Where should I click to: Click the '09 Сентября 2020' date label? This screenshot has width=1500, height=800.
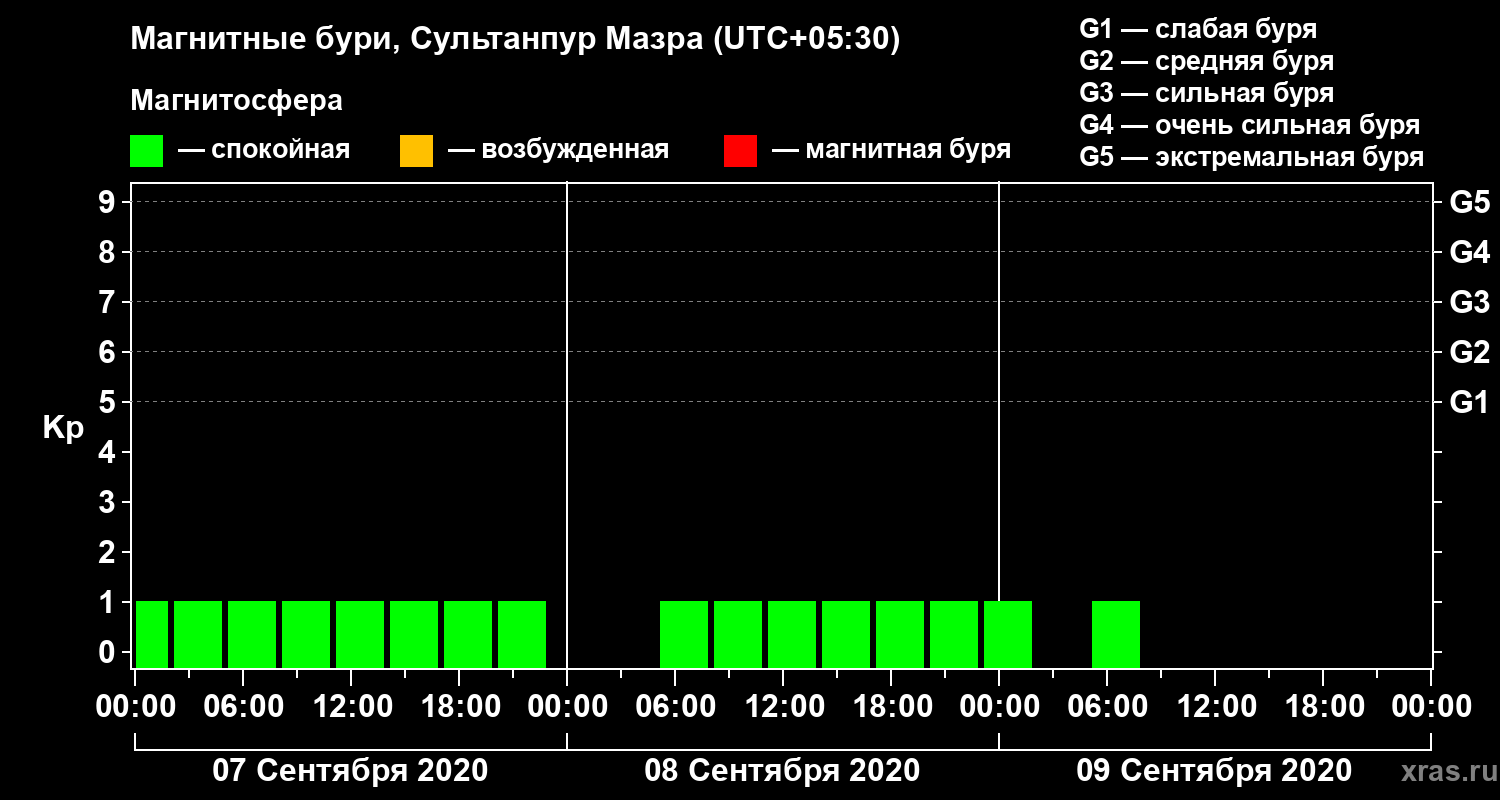1214,771
